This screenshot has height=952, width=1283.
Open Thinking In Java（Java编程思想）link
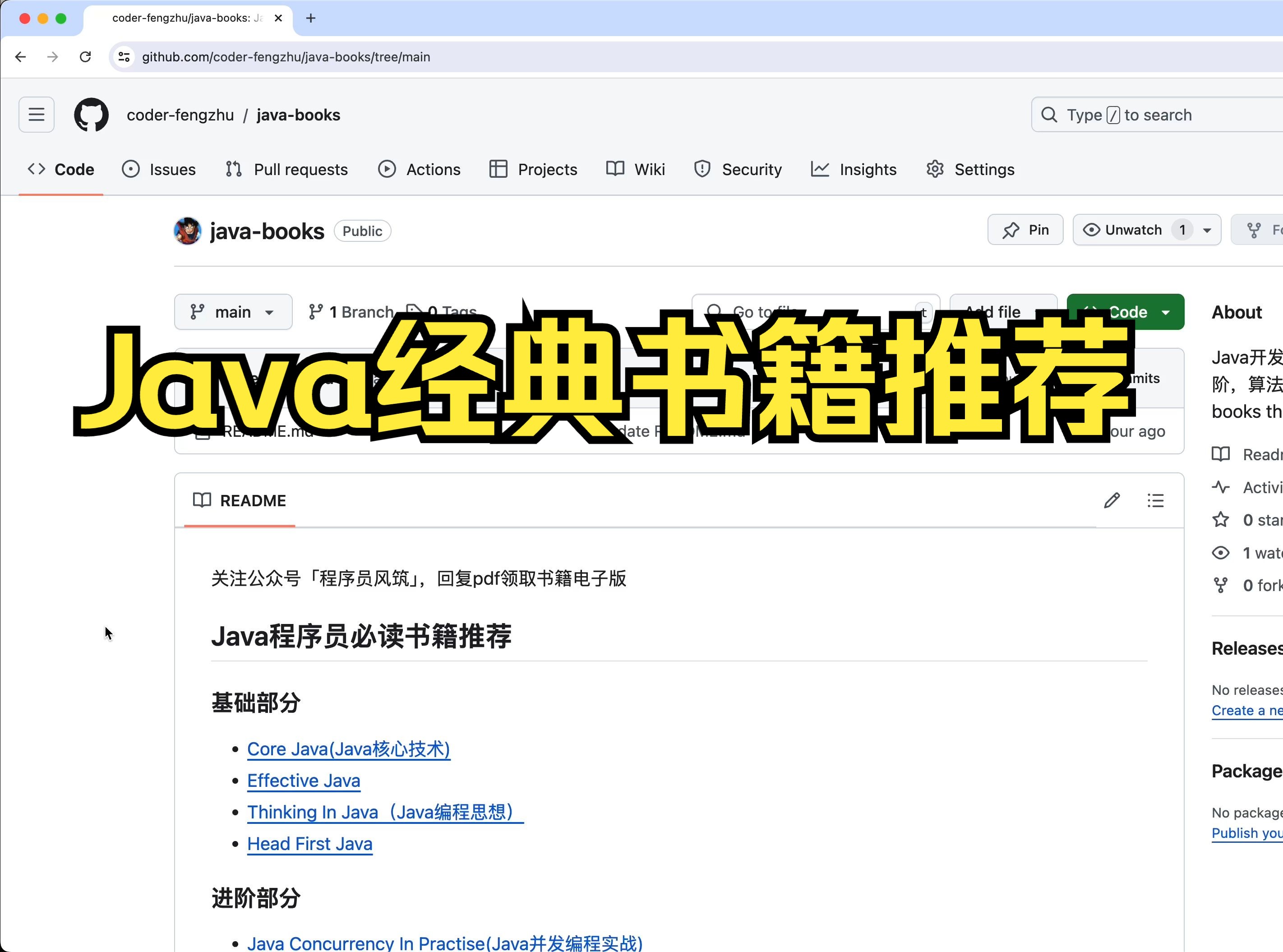click(385, 812)
